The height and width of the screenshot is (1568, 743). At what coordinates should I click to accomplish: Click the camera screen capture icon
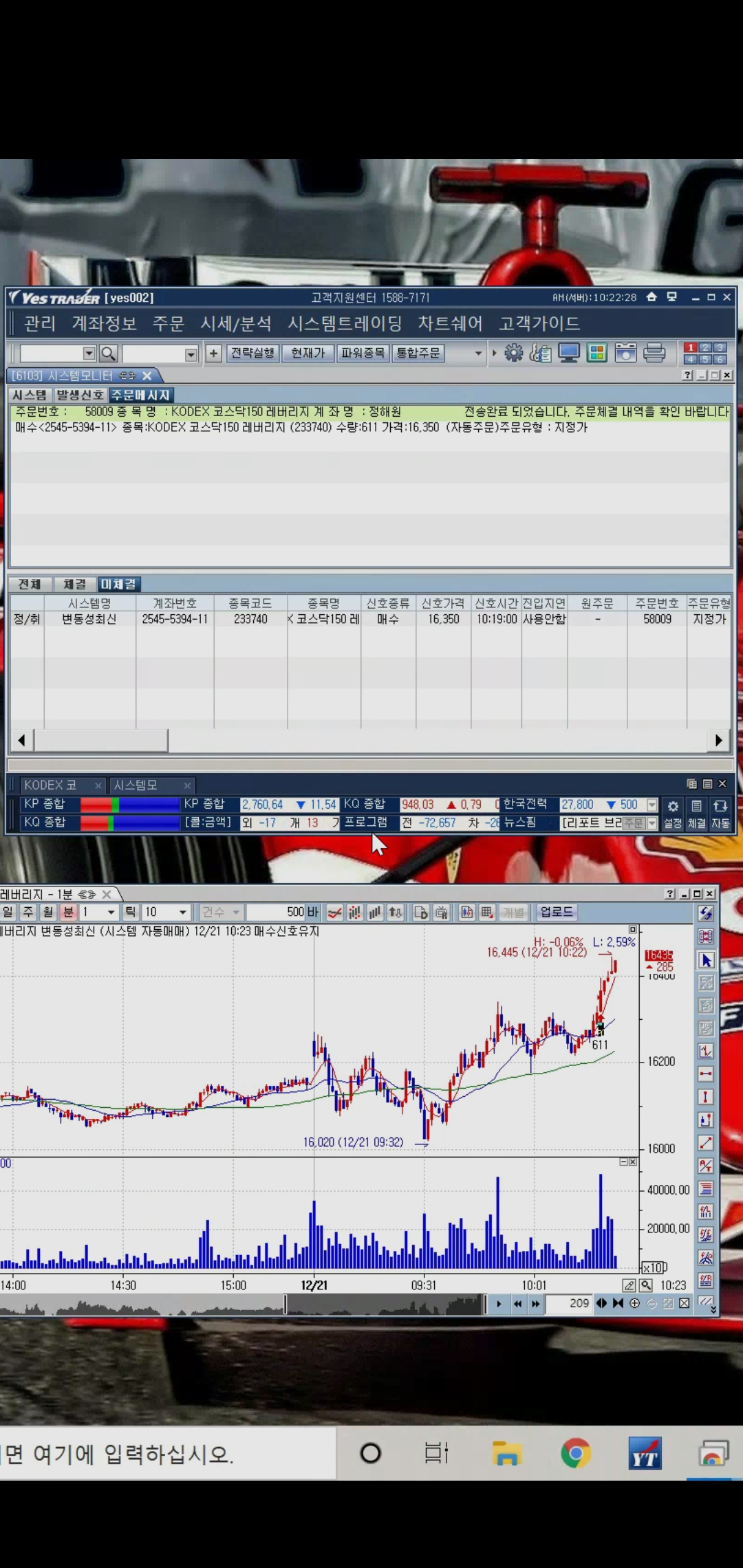point(625,353)
